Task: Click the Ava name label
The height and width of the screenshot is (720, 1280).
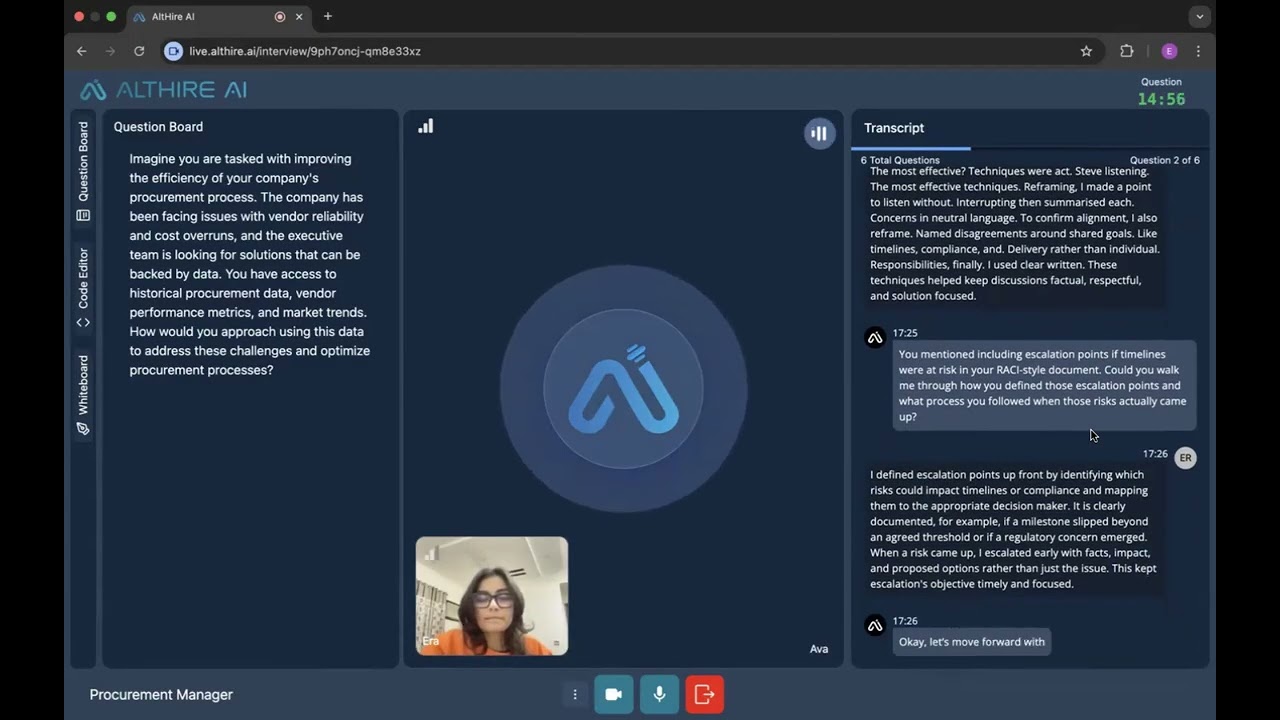Action: tap(819, 649)
